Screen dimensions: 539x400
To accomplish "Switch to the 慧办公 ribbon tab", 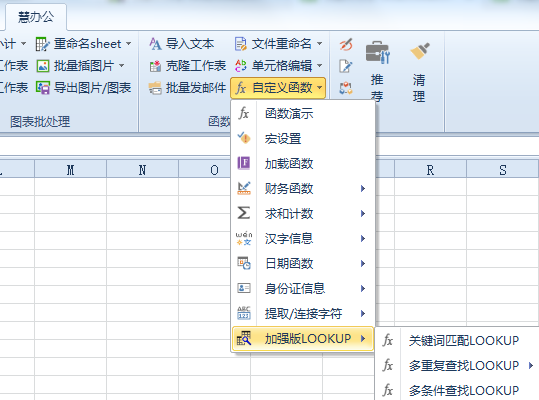I will 36,17.
